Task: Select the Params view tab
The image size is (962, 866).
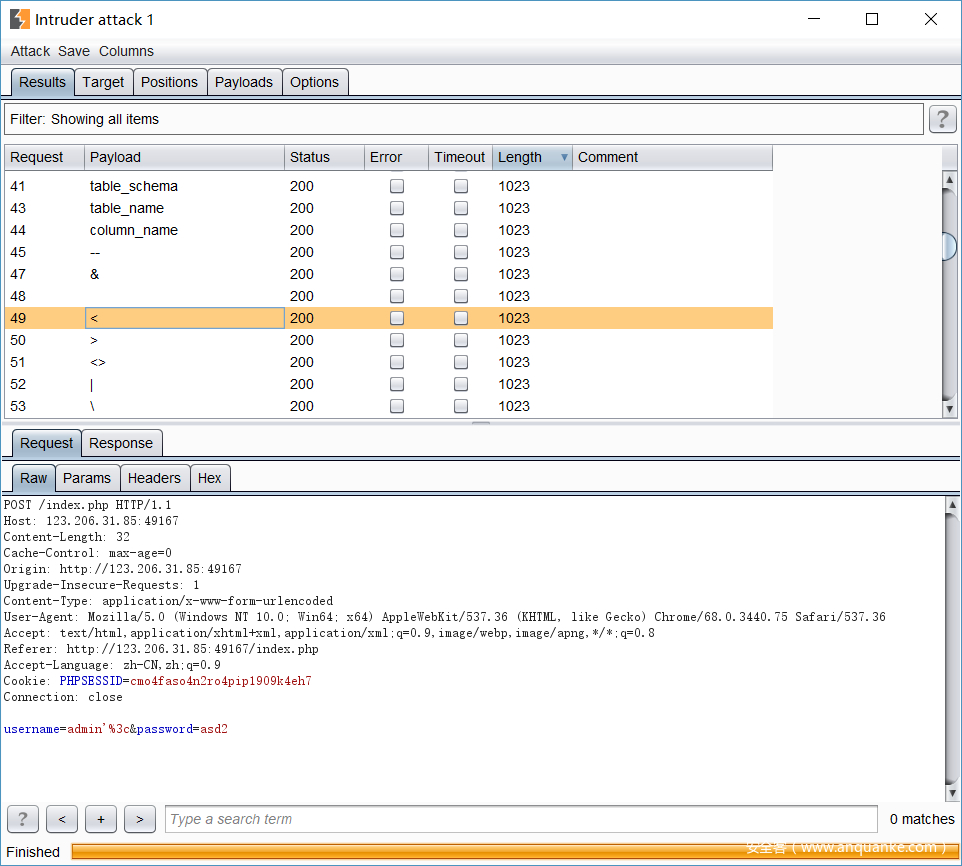Action: pyautogui.click(x=87, y=478)
